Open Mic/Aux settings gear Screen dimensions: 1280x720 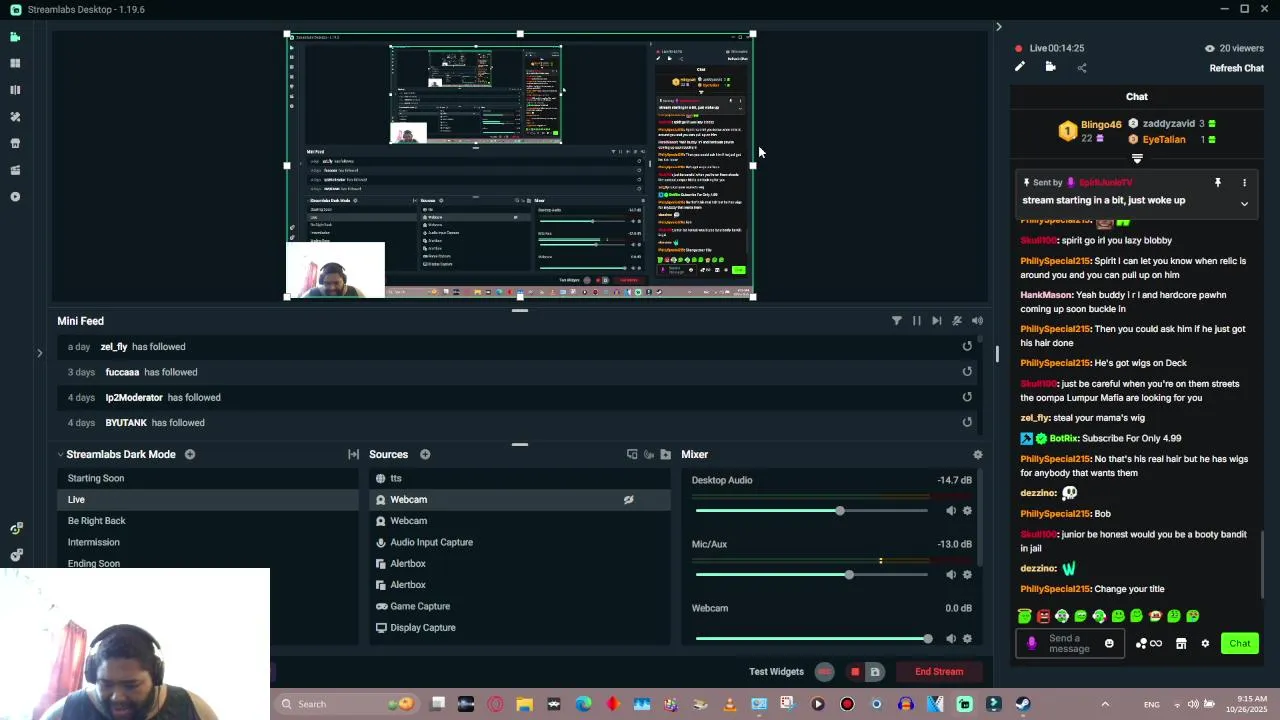pos(967,575)
